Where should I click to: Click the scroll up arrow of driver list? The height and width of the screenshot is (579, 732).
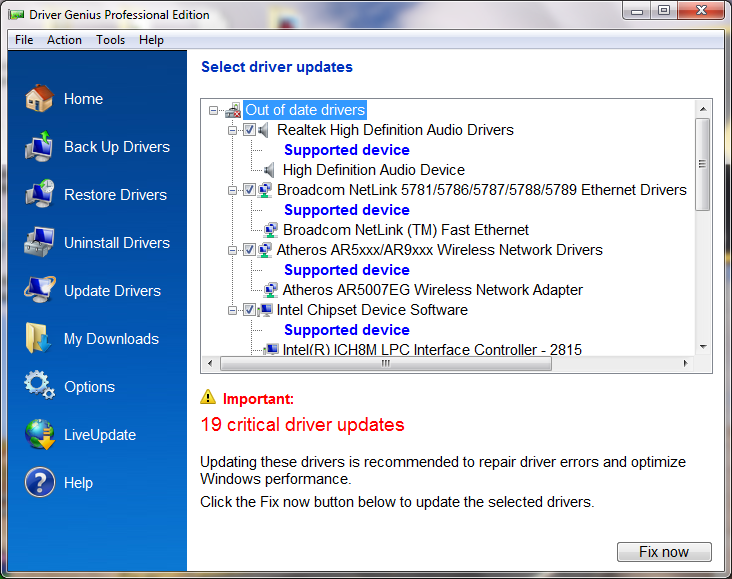pyautogui.click(x=703, y=109)
